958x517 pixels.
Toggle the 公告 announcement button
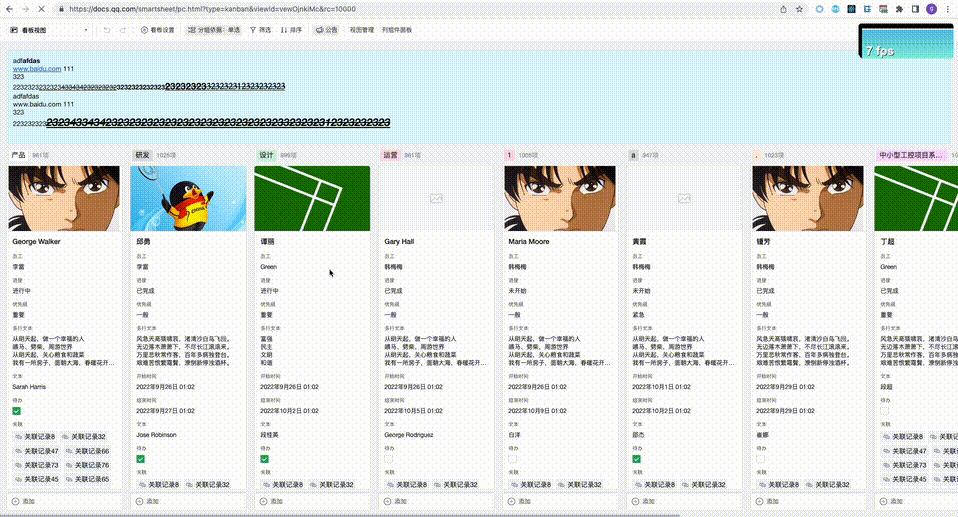[x=326, y=30]
